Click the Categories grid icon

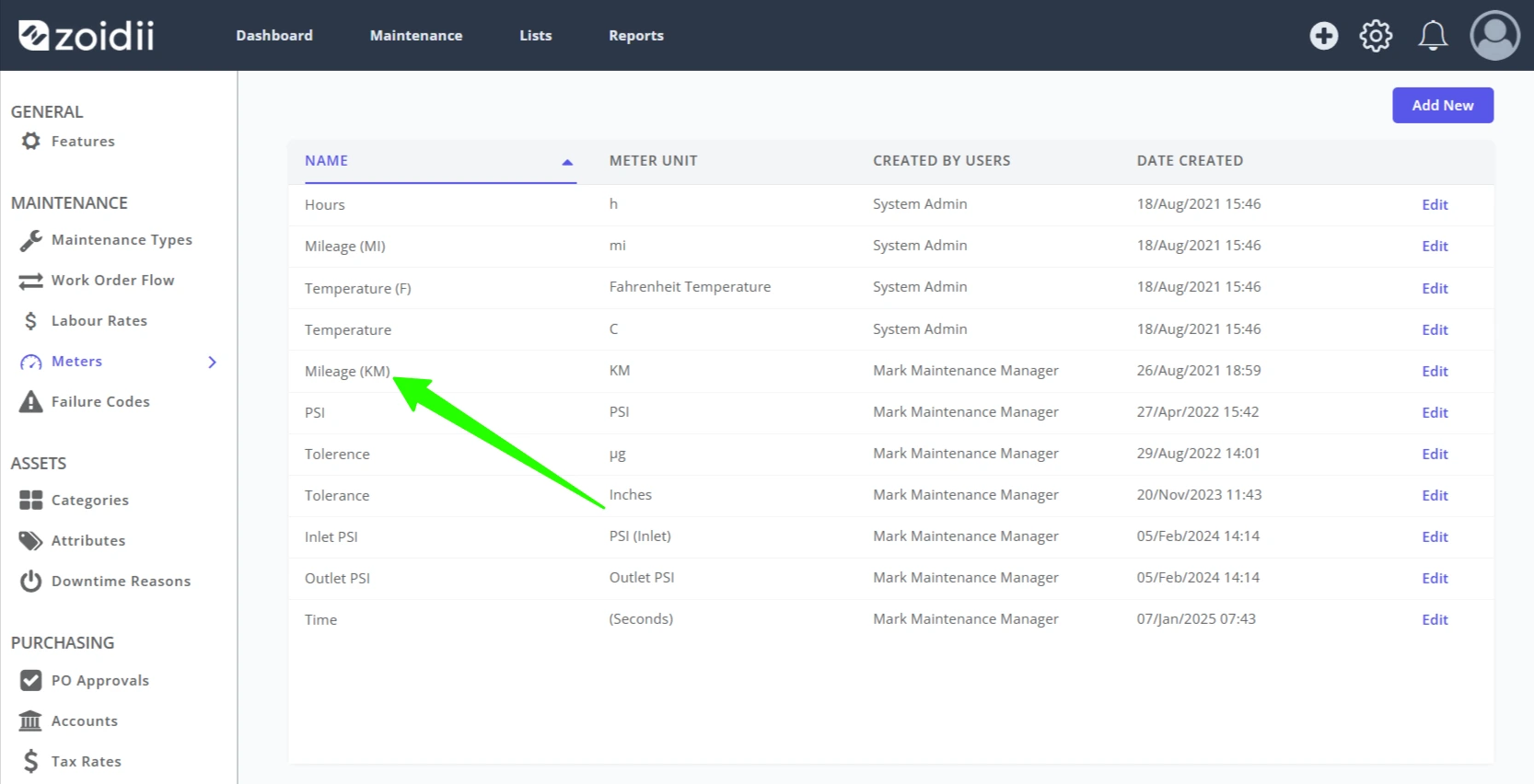pyautogui.click(x=31, y=501)
